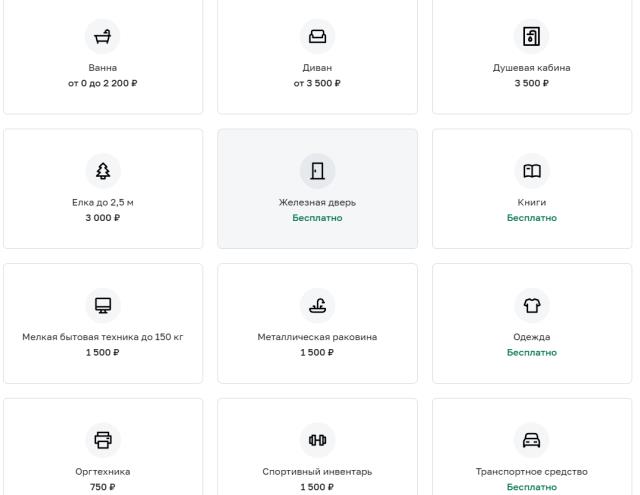Click the car icon for vehicles
The height and width of the screenshot is (495, 640).
531,439
